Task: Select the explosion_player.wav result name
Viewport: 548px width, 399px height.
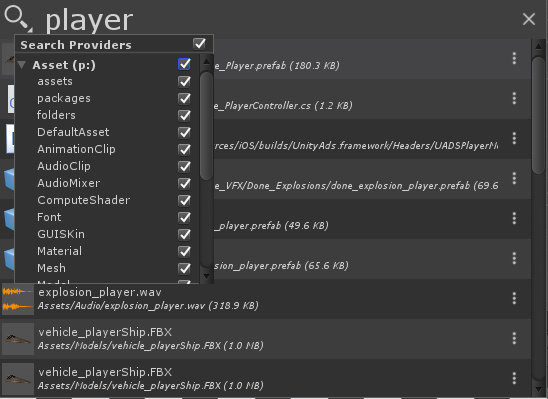Action: (100, 292)
